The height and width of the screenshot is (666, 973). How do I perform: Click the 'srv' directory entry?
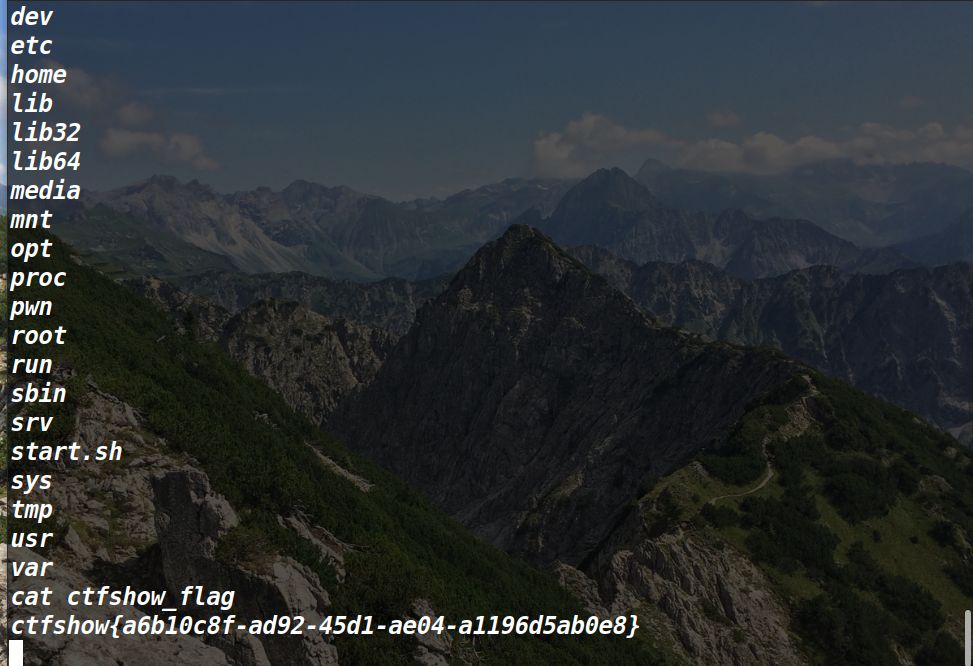click(x=32, y=423)
